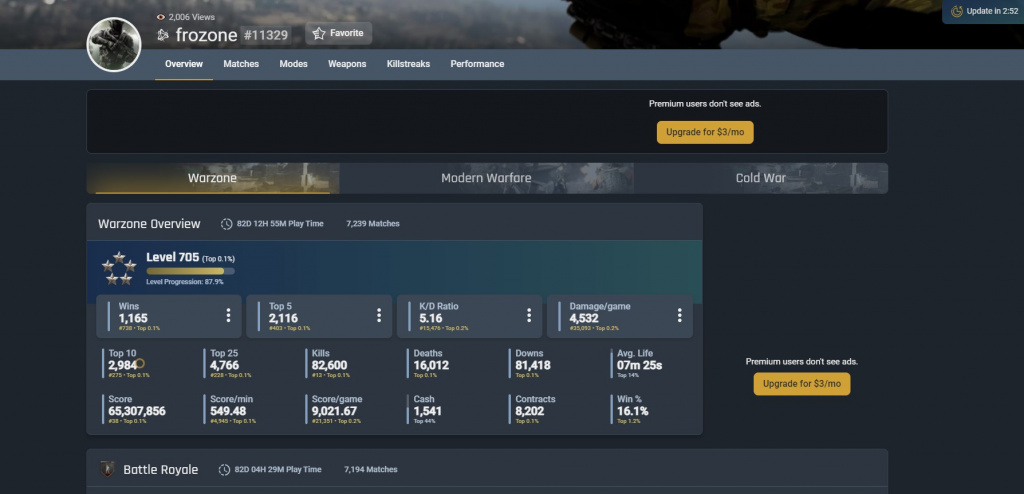1024x494 pixels.
Task: Click the frozone profile avatar
Action: tap(114, 44)
